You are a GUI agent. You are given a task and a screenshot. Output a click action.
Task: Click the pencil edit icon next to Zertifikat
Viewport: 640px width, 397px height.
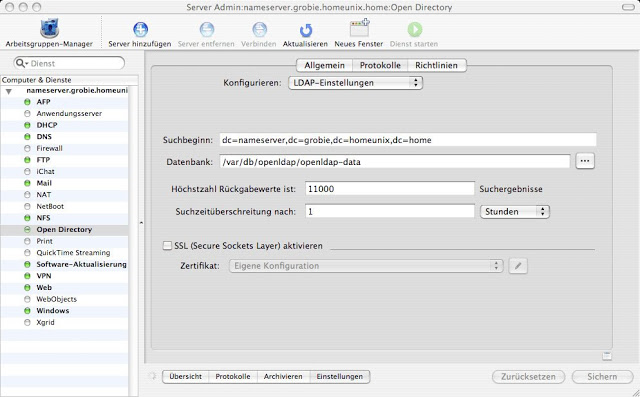pyautogui.click(x=518, y=266)
